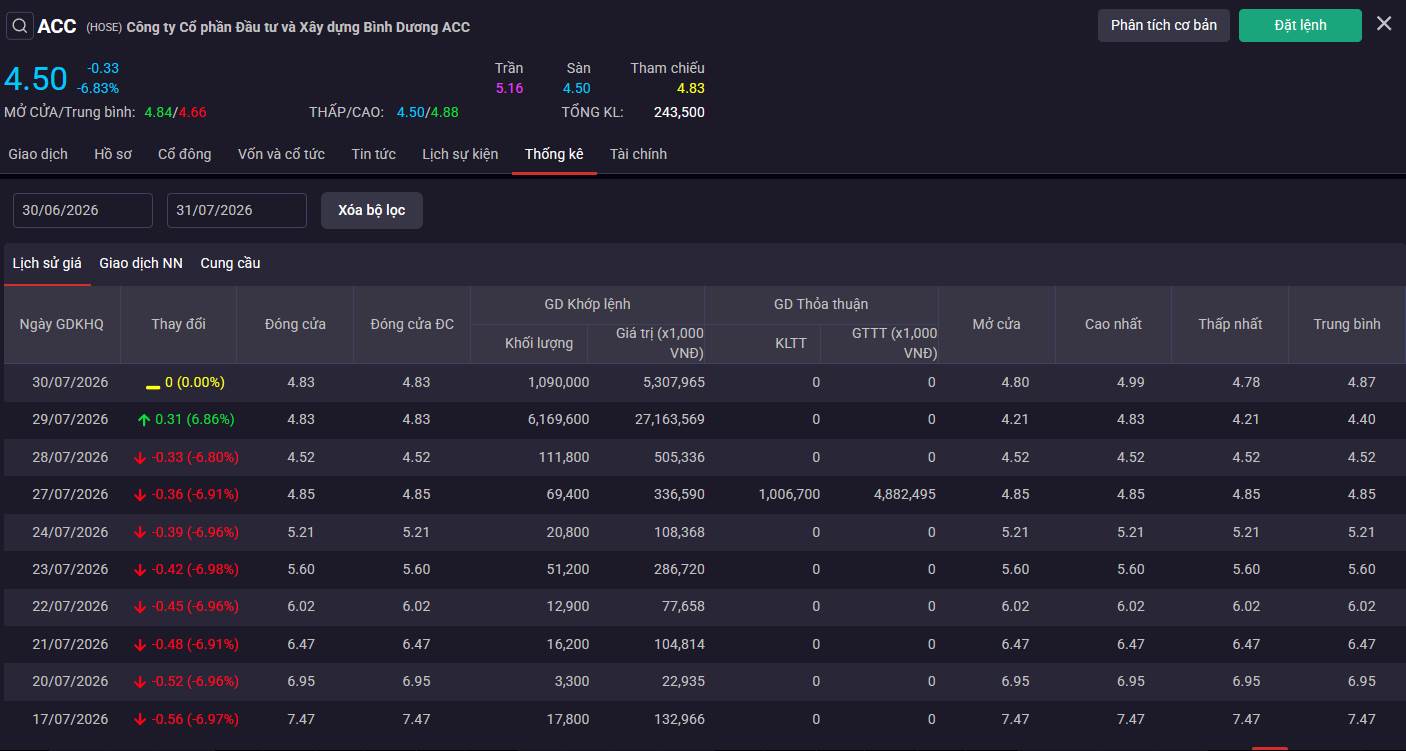
Task: Place an order with Đặt lệnh button
Action: click(x=1300, y=25)
